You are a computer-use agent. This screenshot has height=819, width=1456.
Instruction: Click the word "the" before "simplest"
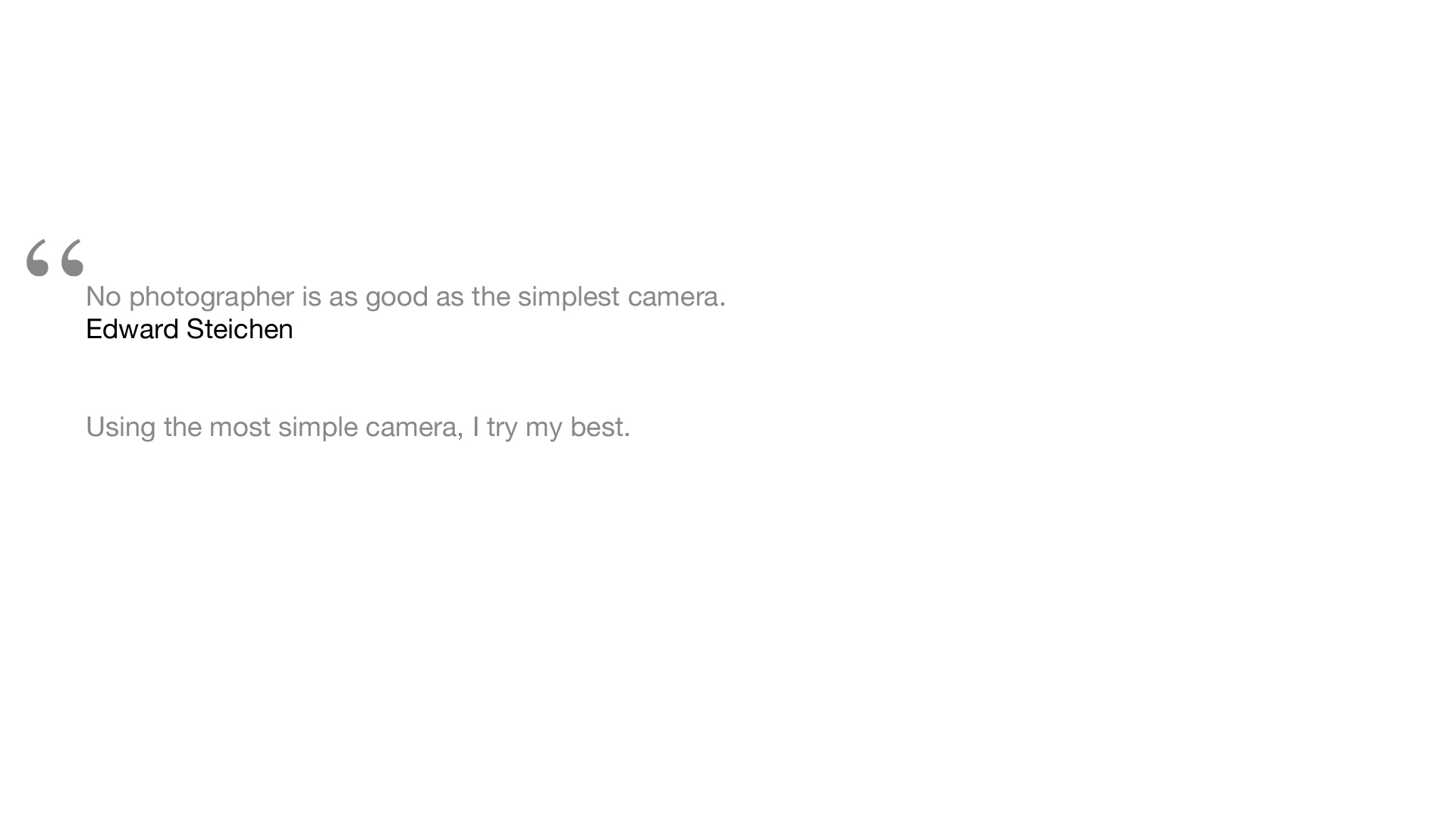coord(491,297)
